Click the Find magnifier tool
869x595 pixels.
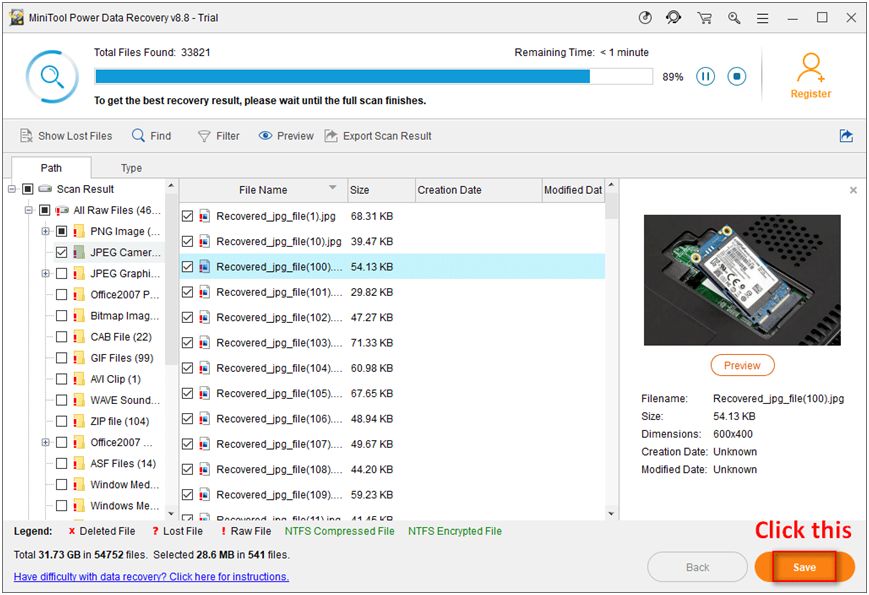point(152,136)
